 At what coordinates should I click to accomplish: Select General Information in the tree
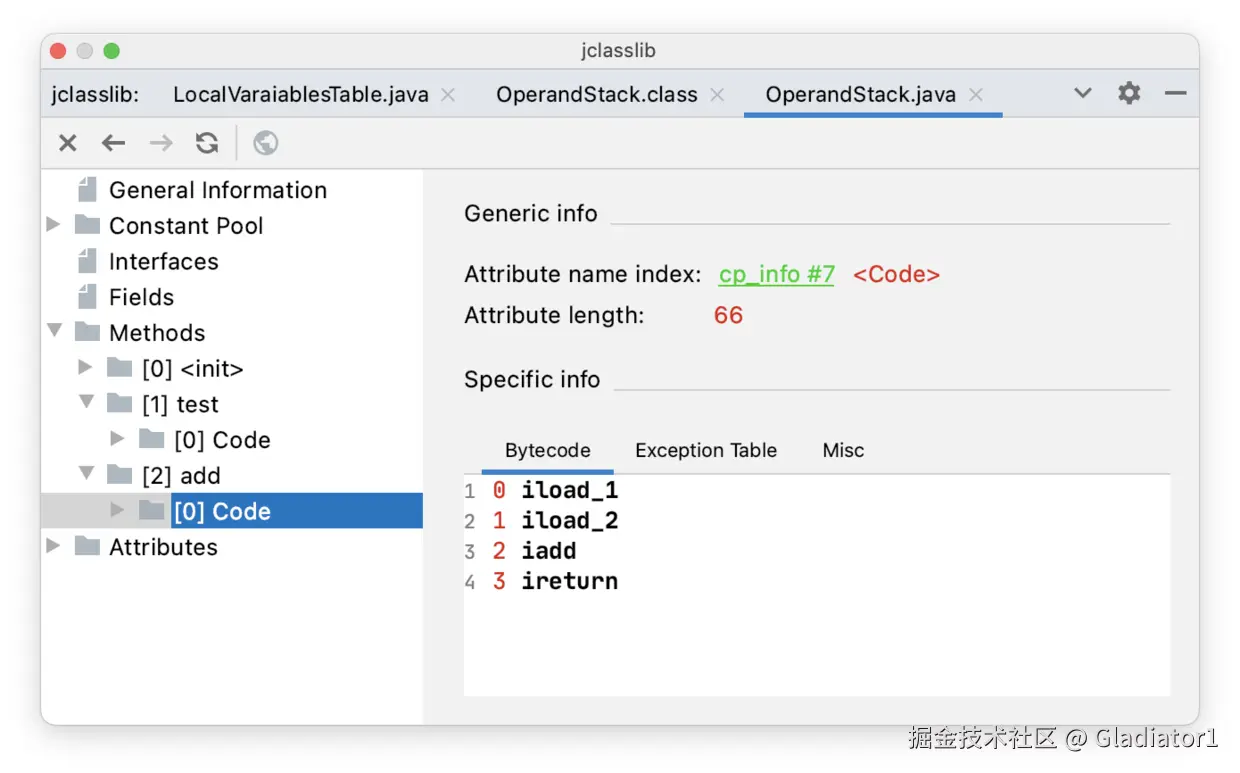click(217, 190)
